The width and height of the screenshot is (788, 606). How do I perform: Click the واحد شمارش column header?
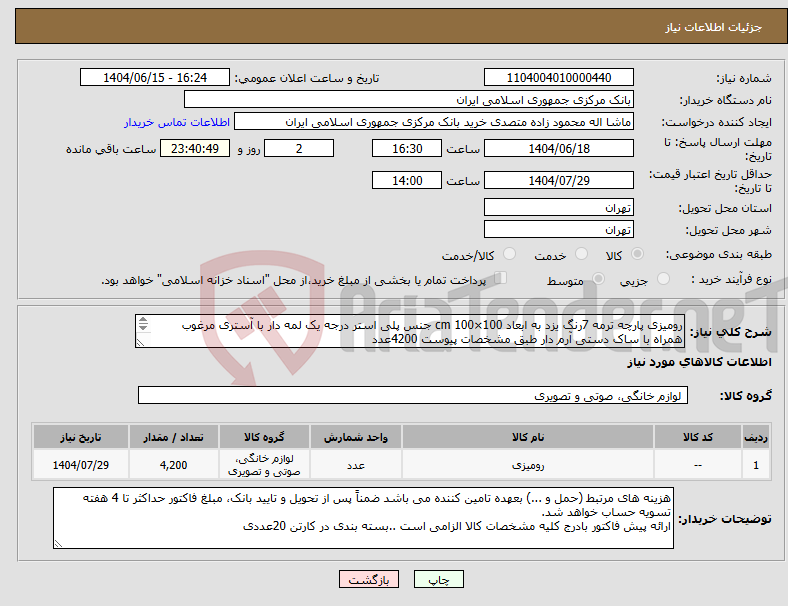[x=356, y=437]
